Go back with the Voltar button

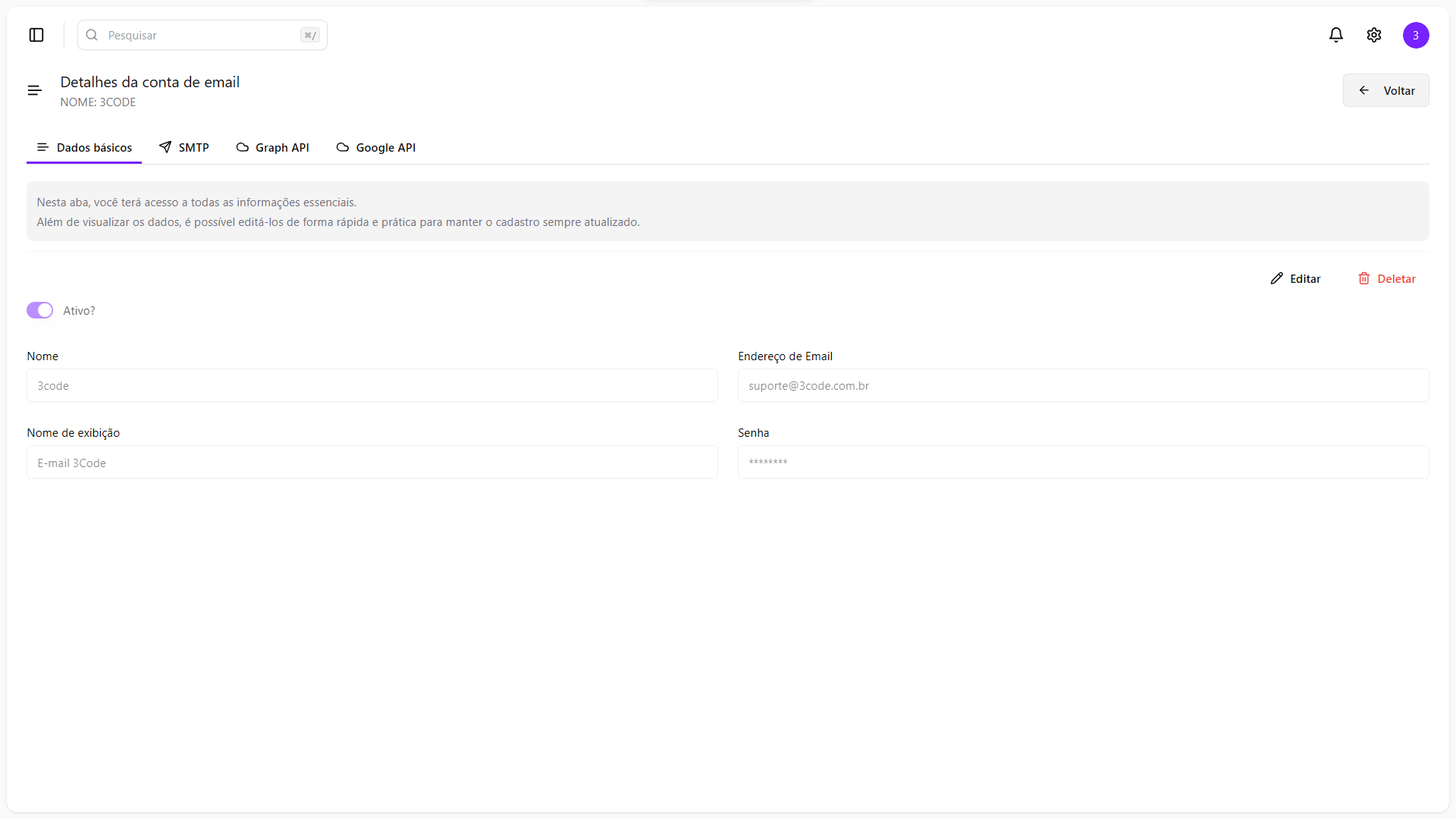[1385, 90]
